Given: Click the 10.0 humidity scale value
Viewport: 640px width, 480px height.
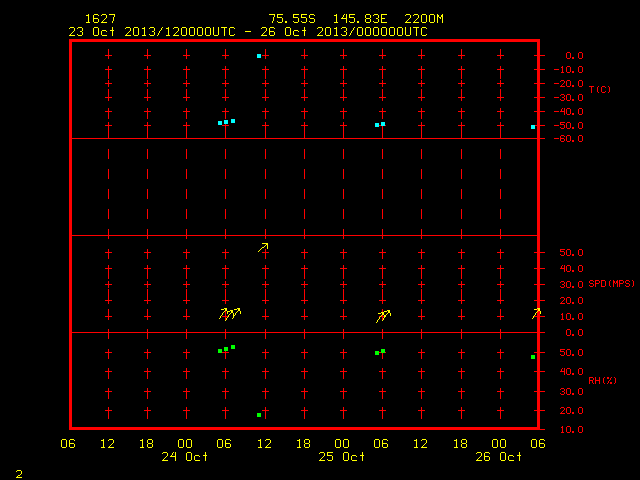Looking at the screenshot, I should 571,429.
